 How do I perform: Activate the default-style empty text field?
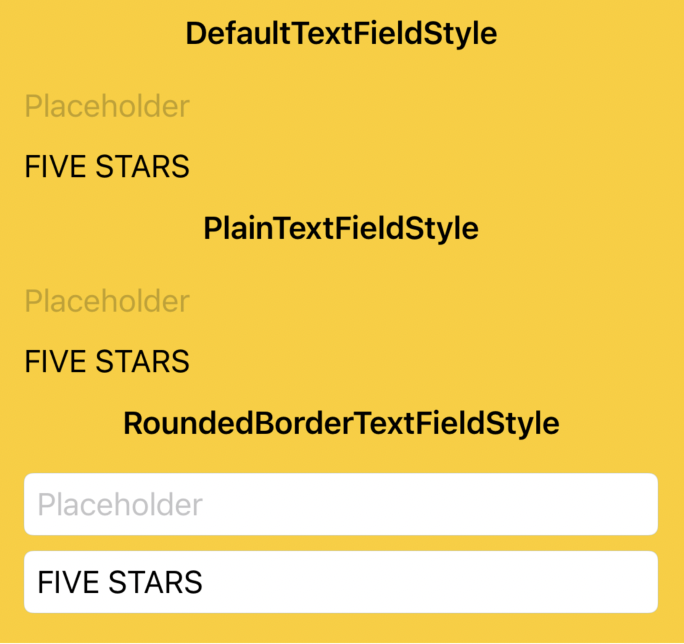coord(341,106)
